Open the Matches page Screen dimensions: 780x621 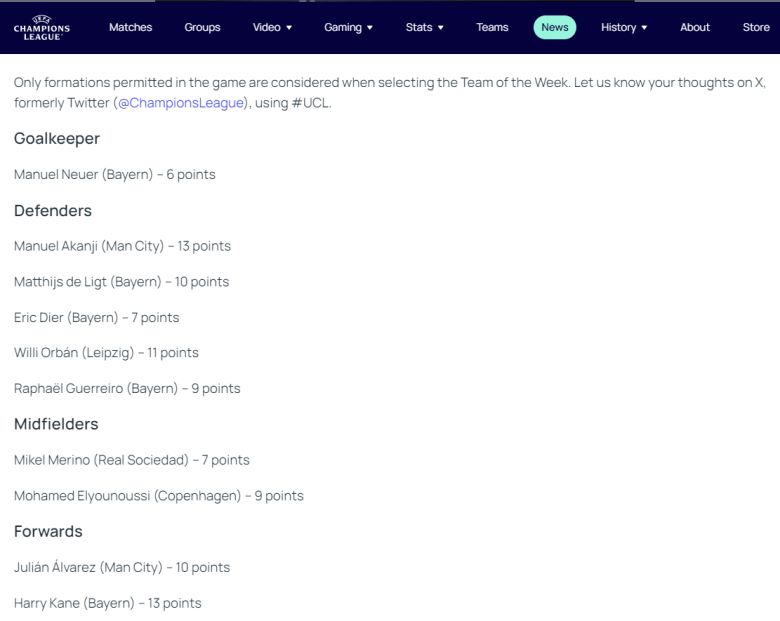[x=130, y=27]
